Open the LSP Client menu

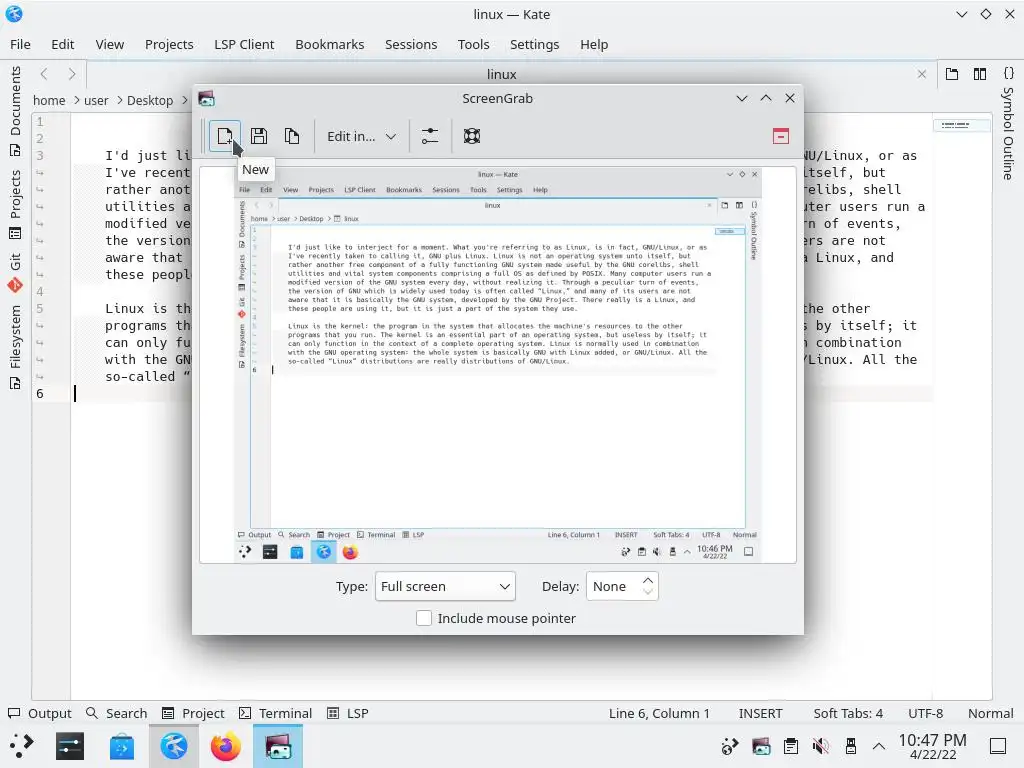(x=244, y=44)
